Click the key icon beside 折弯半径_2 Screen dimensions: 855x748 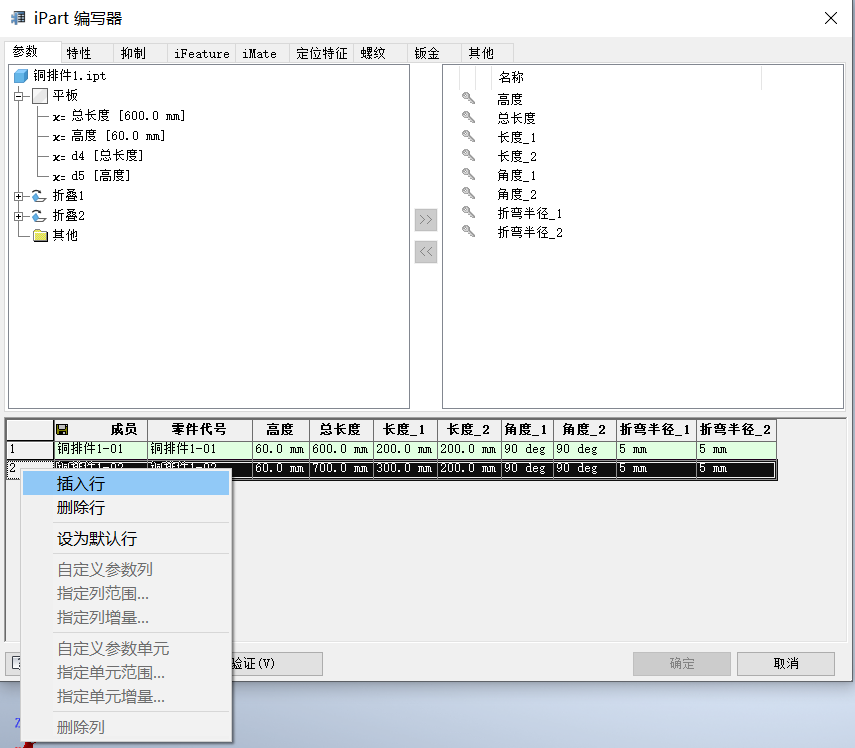pyautogui.click(x=468, y=232)
